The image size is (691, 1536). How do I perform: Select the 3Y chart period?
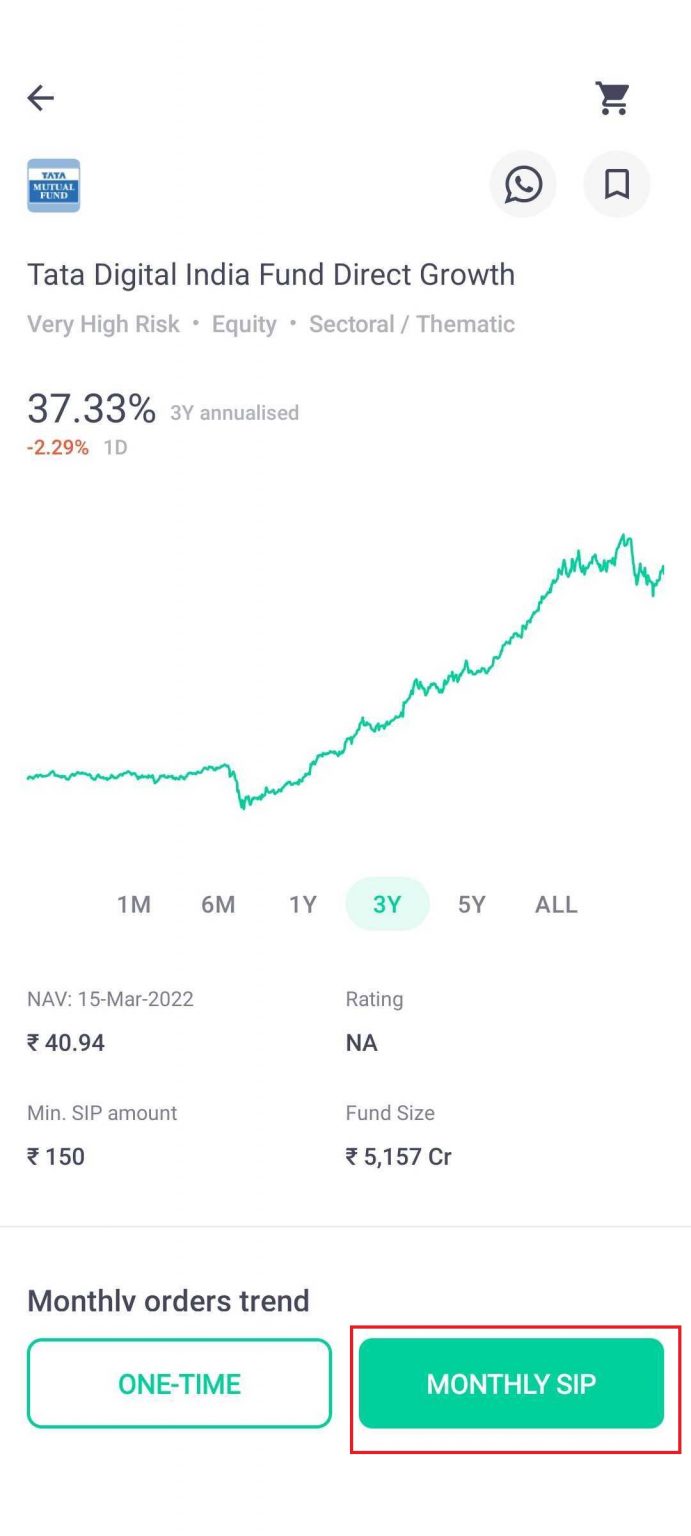pos(387,904)
